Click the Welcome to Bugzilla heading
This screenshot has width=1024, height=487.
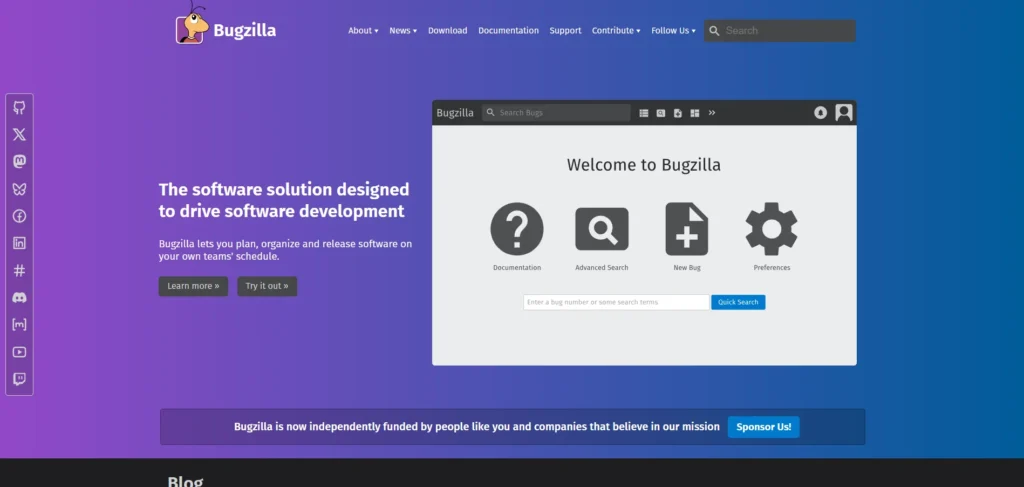(643, 165)
